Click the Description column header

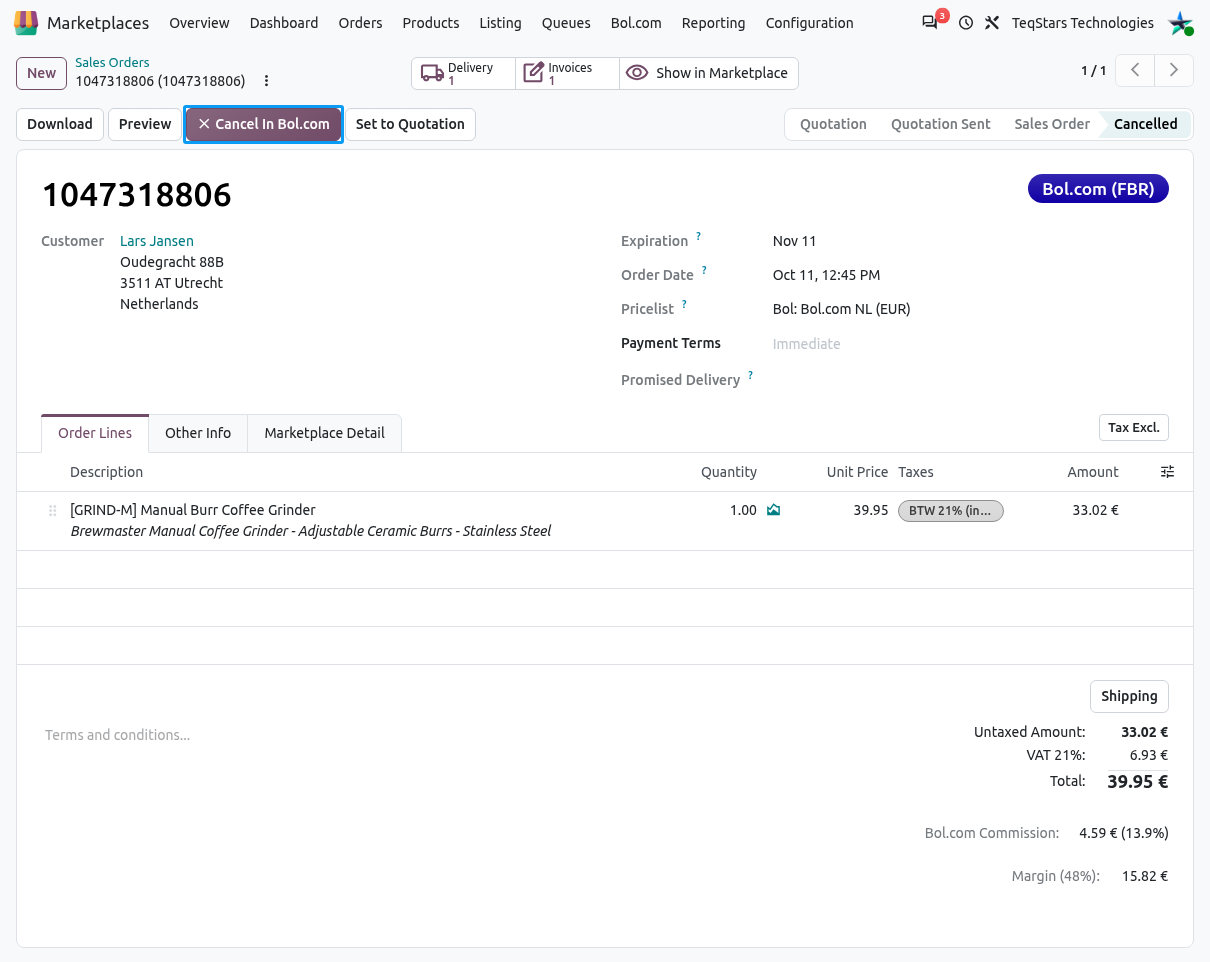[x=107, y=472]
